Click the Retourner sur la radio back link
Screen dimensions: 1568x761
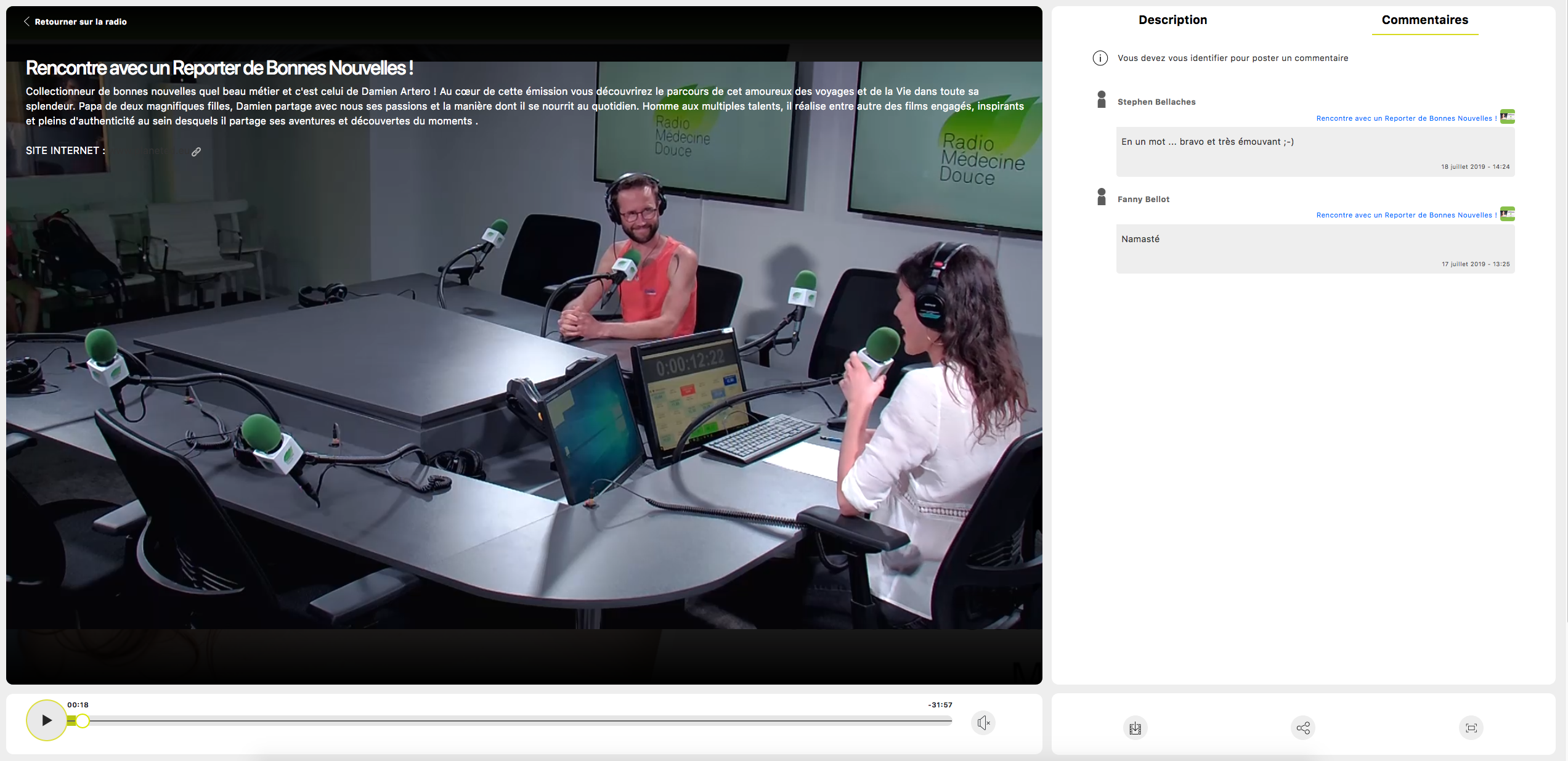pos(75,22)
